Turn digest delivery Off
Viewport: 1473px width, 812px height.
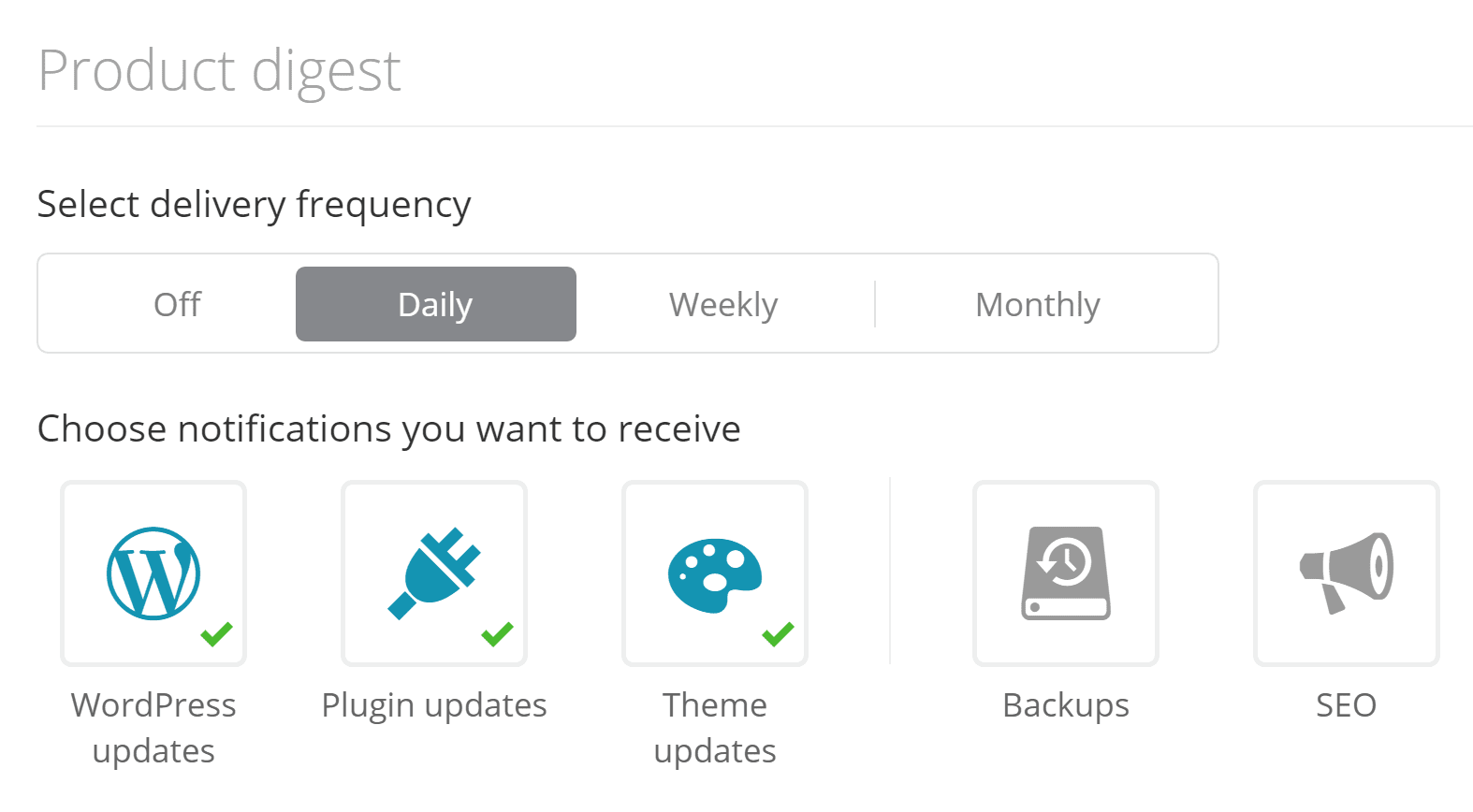tap(177, 304)
